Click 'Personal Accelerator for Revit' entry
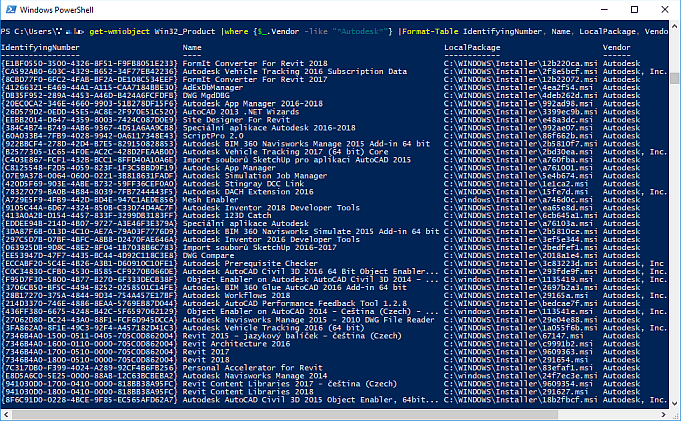The image size is (681, 421). click(x=252, y=368)
